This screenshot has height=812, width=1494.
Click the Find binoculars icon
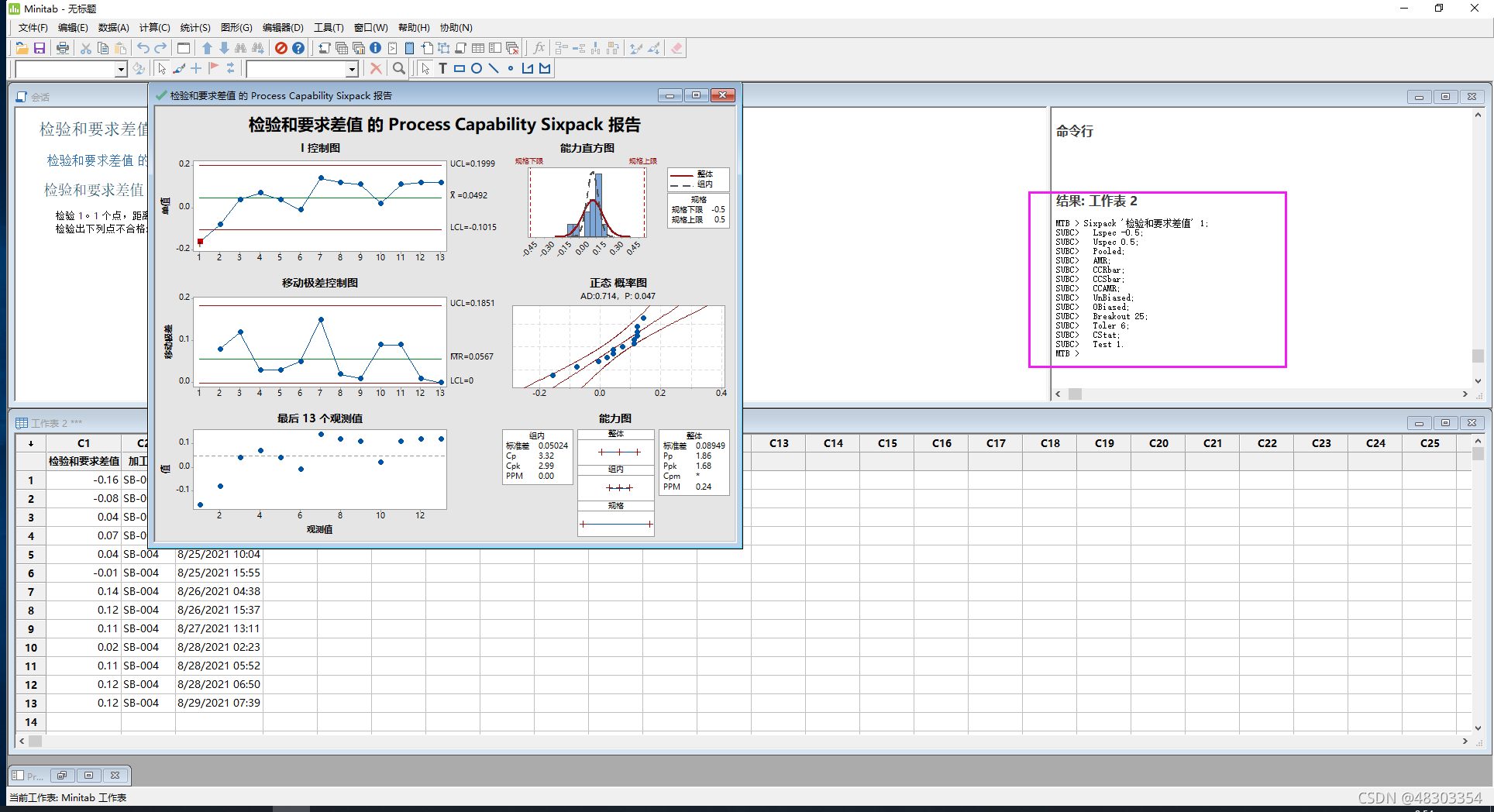click(241, 48)
